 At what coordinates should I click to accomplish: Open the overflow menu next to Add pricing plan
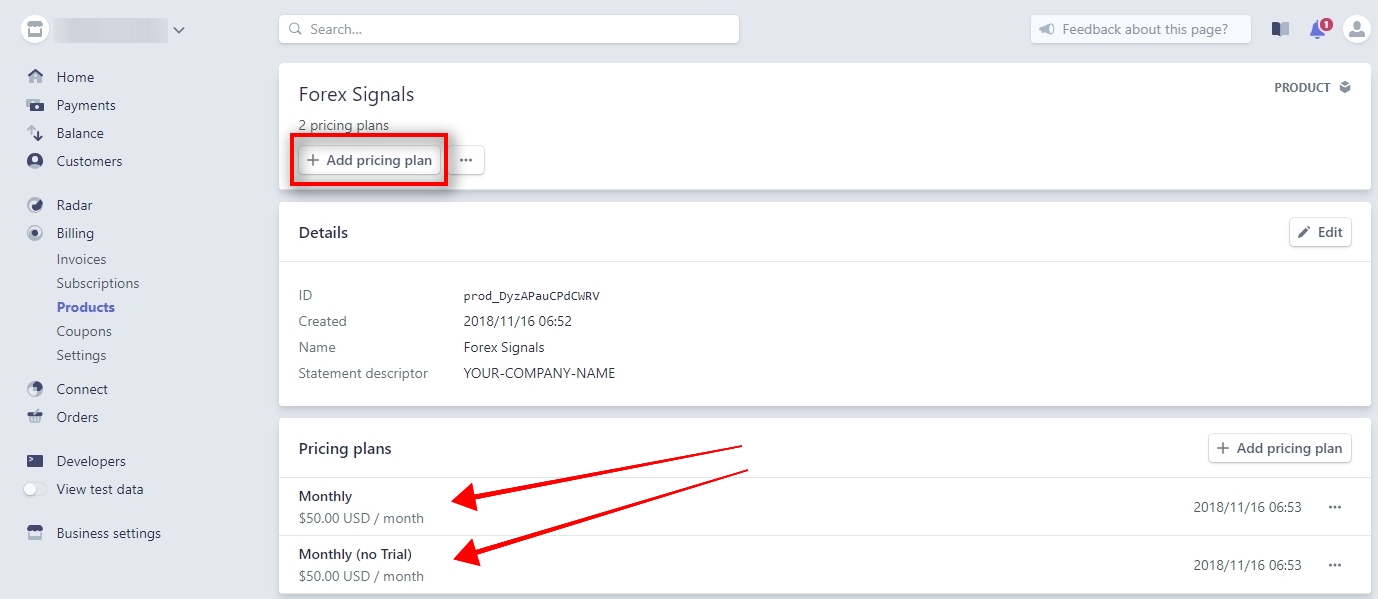tap(466, 160)
